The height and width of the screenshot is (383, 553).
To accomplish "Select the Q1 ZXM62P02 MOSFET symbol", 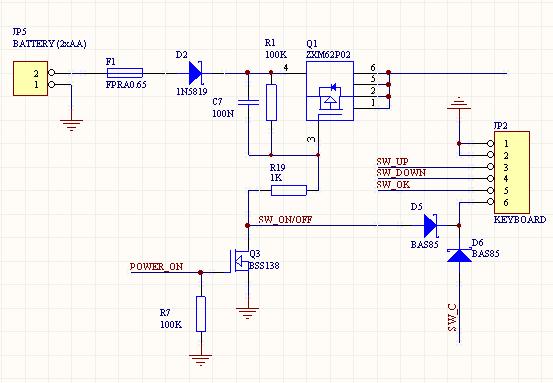I will click(x=330, y=91).
